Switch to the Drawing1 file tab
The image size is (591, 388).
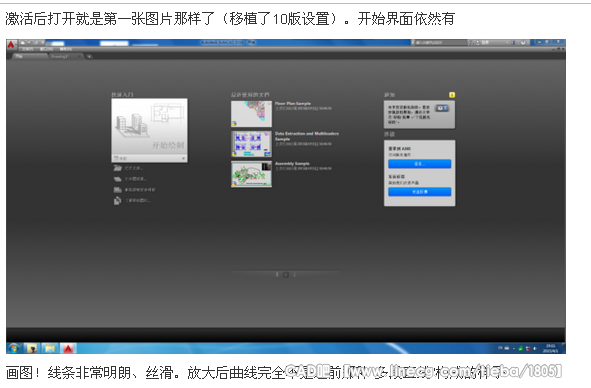click(66, 57)
